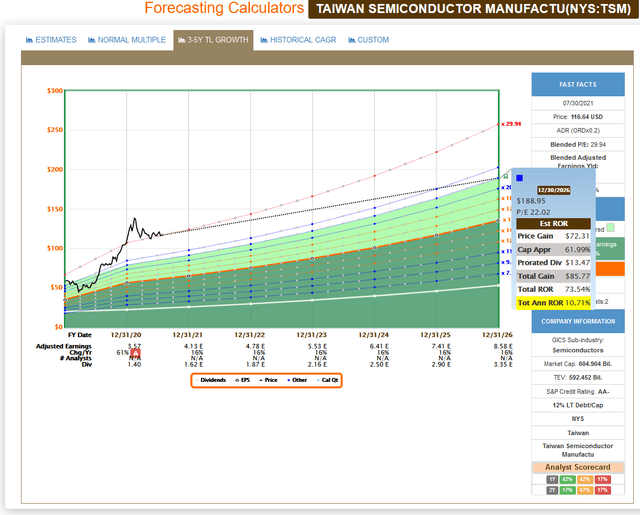Click the green 17% badge in the 2Y row
Image resolution: width=640 pixels, height=515 pixels.
567,490
